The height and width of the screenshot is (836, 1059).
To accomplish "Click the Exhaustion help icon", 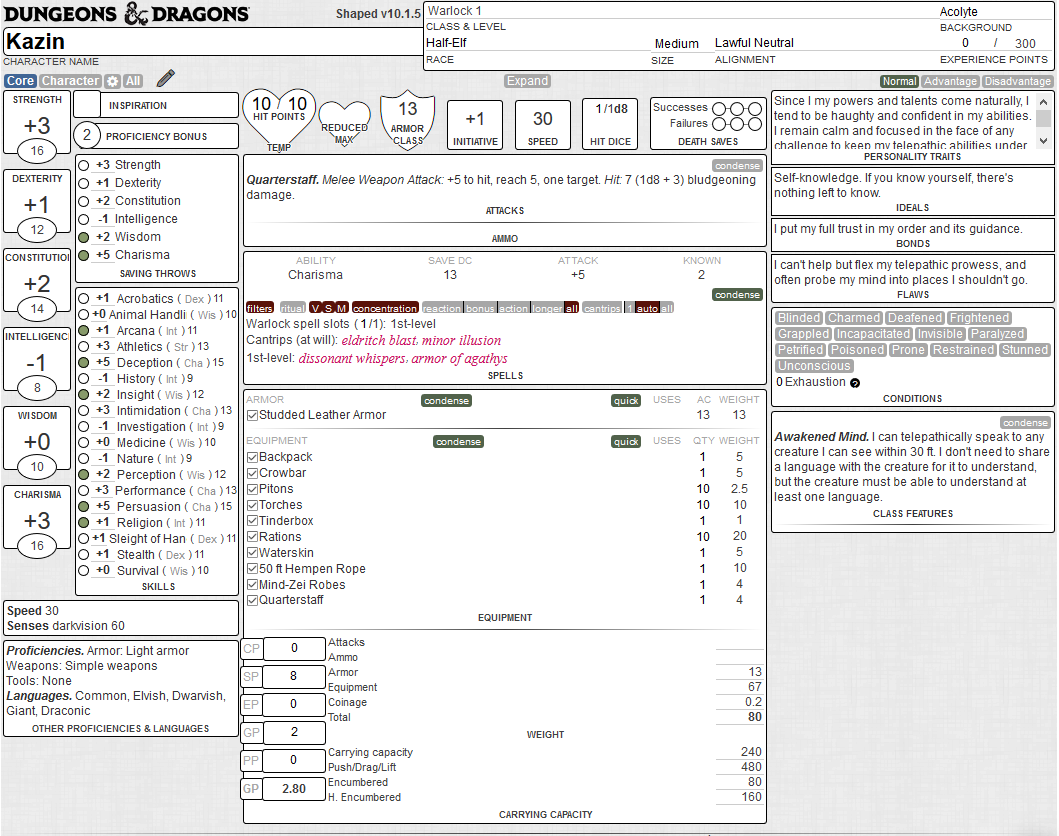I will 855,383.
